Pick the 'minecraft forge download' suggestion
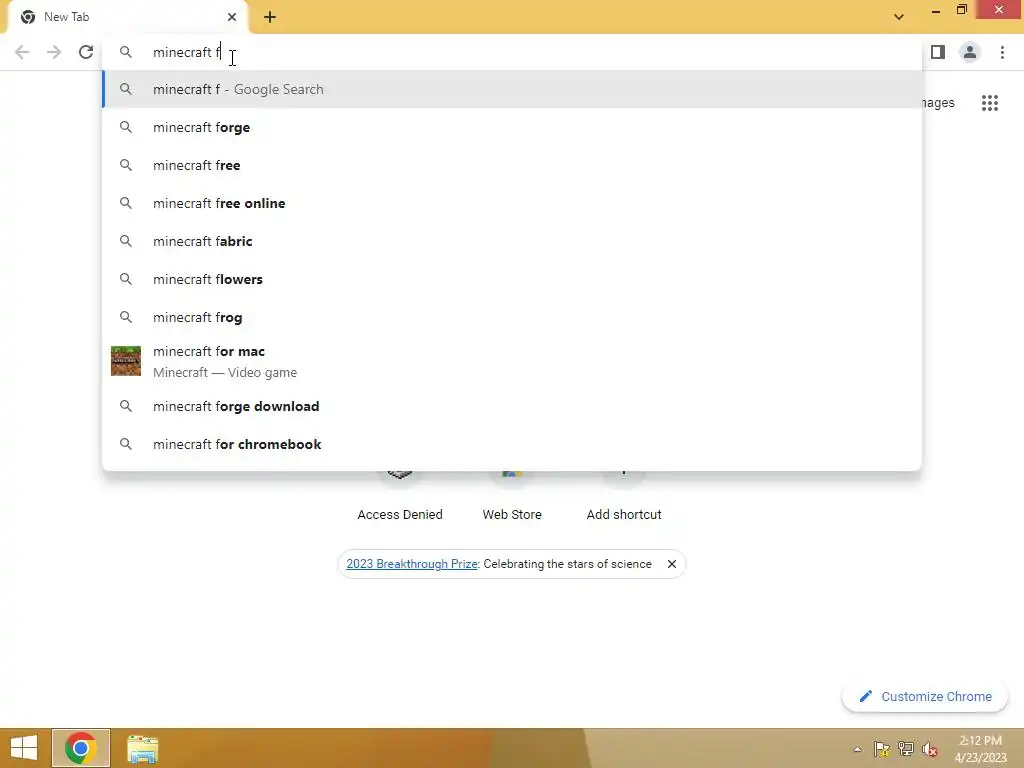Viewport: 1024px width, 768px height. (512, 406)
